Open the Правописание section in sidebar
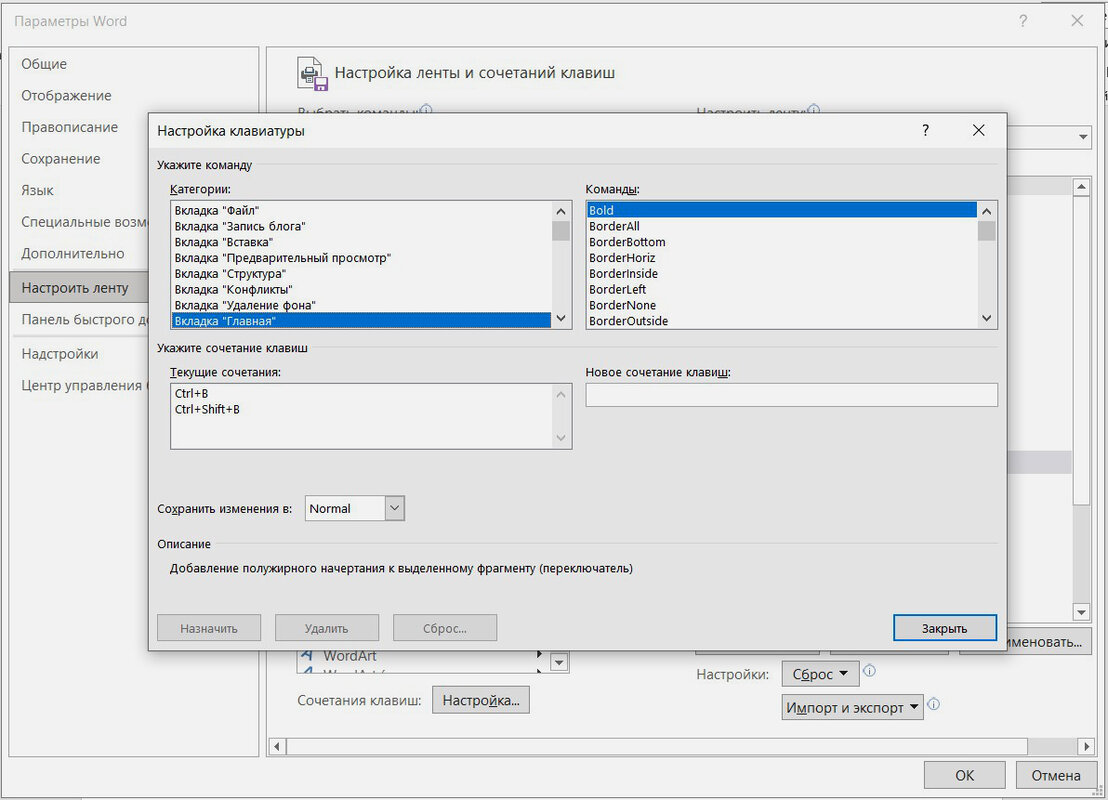 [x=70, y=127]
